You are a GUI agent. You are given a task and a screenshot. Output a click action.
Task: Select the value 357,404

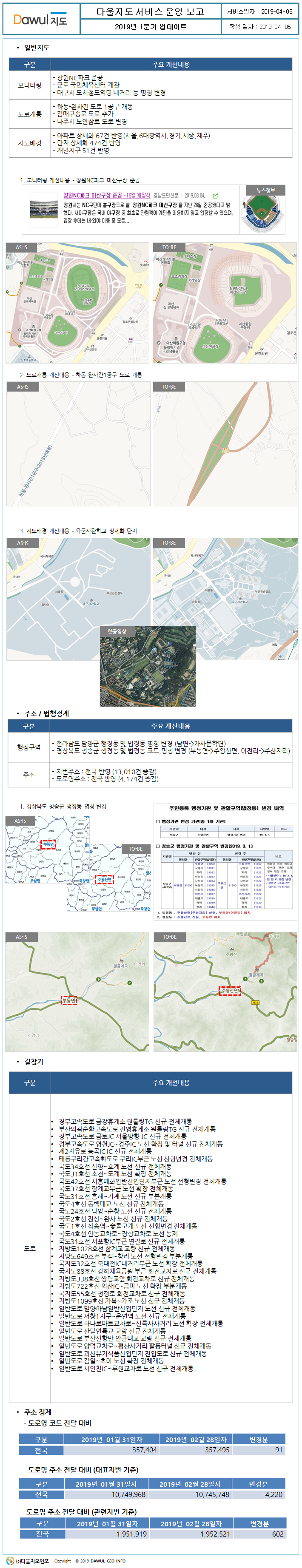(x=144, y=1450)
